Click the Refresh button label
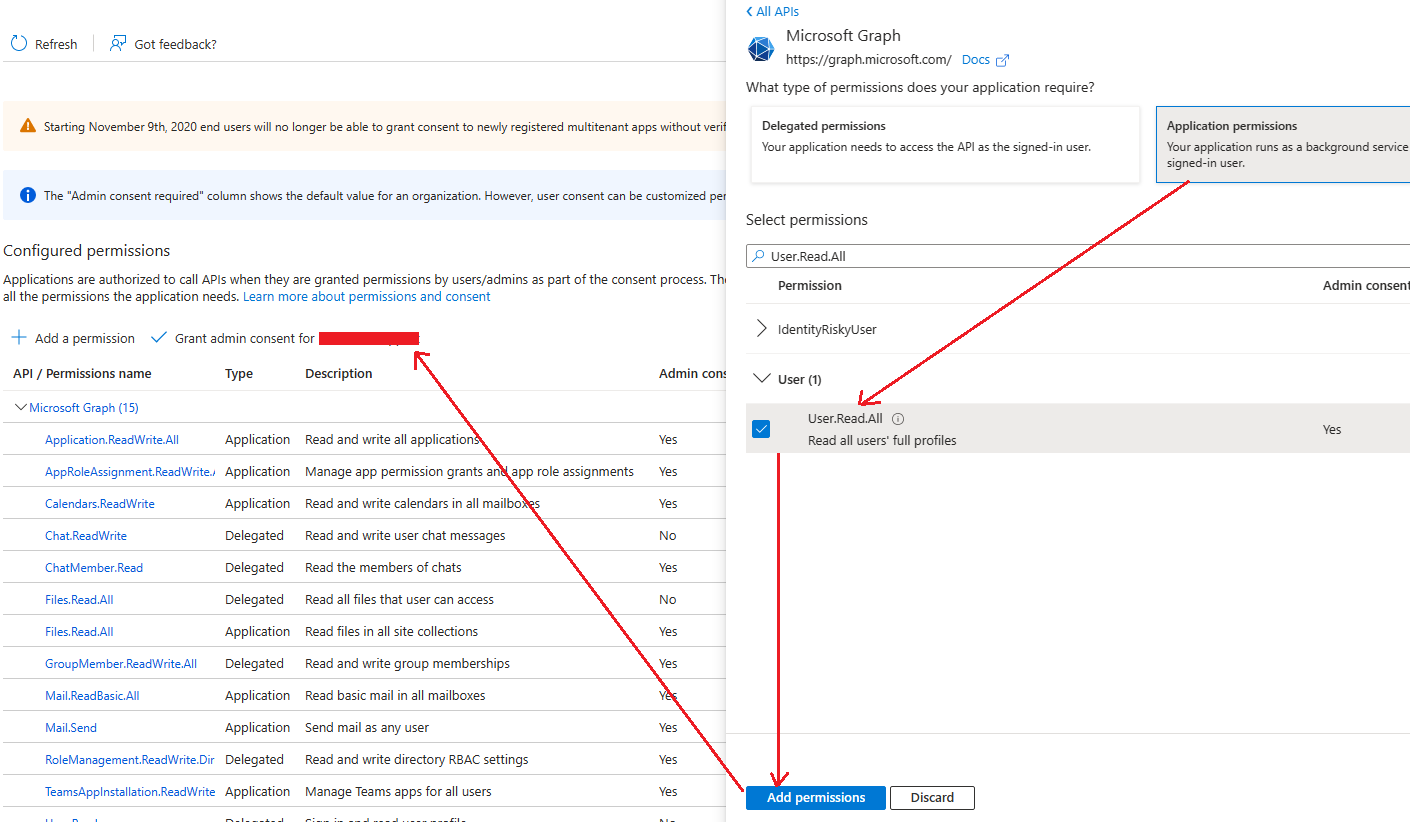This screenshot has width=1410, height=822. point(56,44)
